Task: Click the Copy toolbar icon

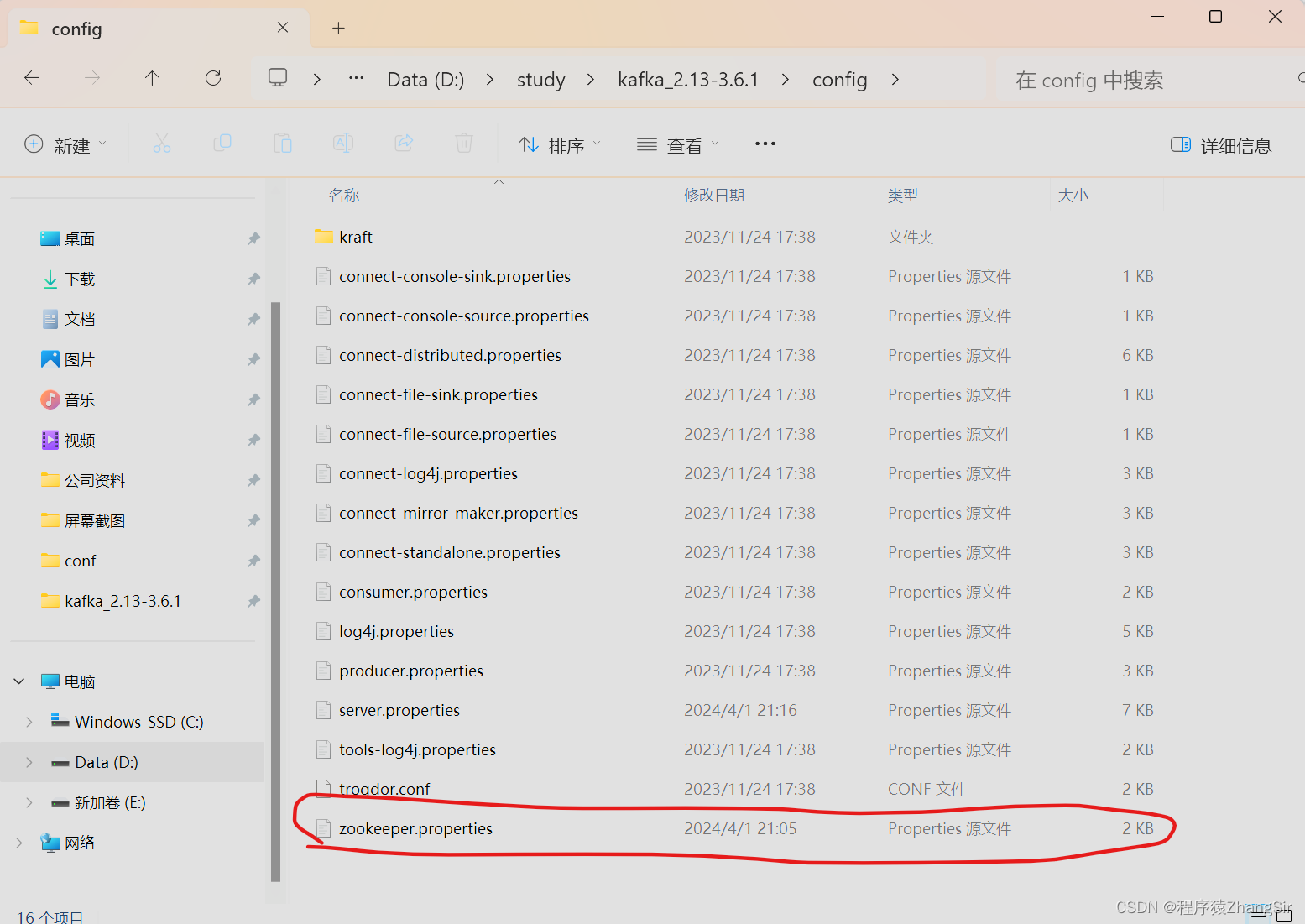Action: click(222, 144)
